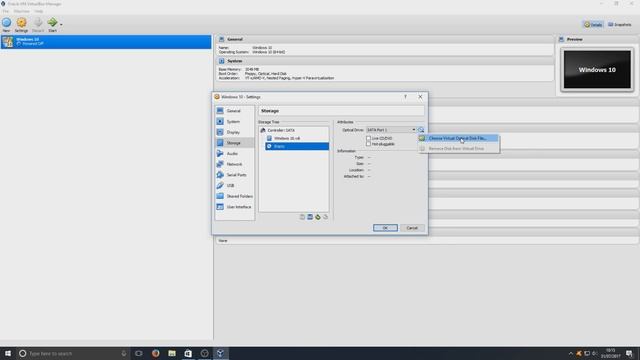Open the File menu

point(5,11)
